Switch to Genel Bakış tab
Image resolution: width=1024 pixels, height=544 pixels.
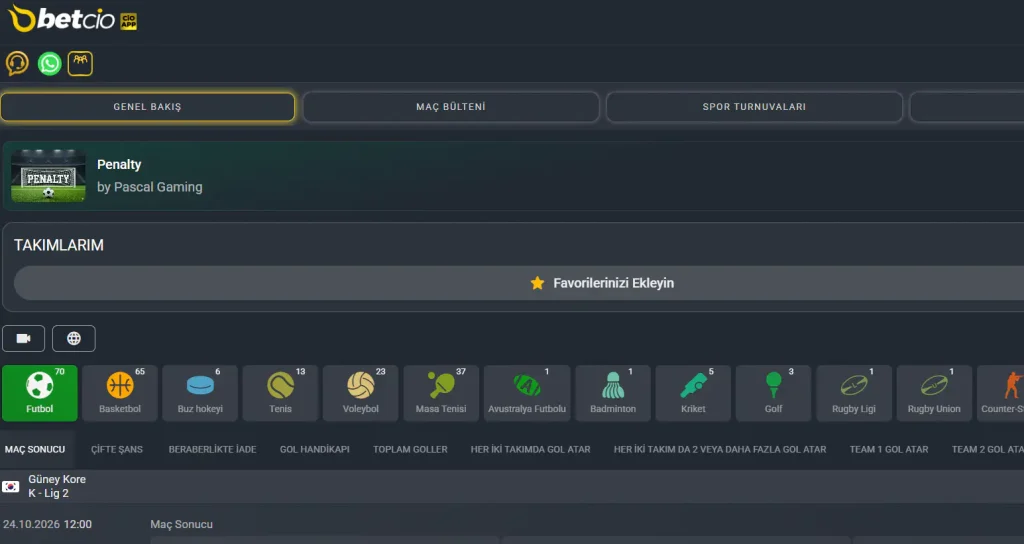click(x=148, y=106)
